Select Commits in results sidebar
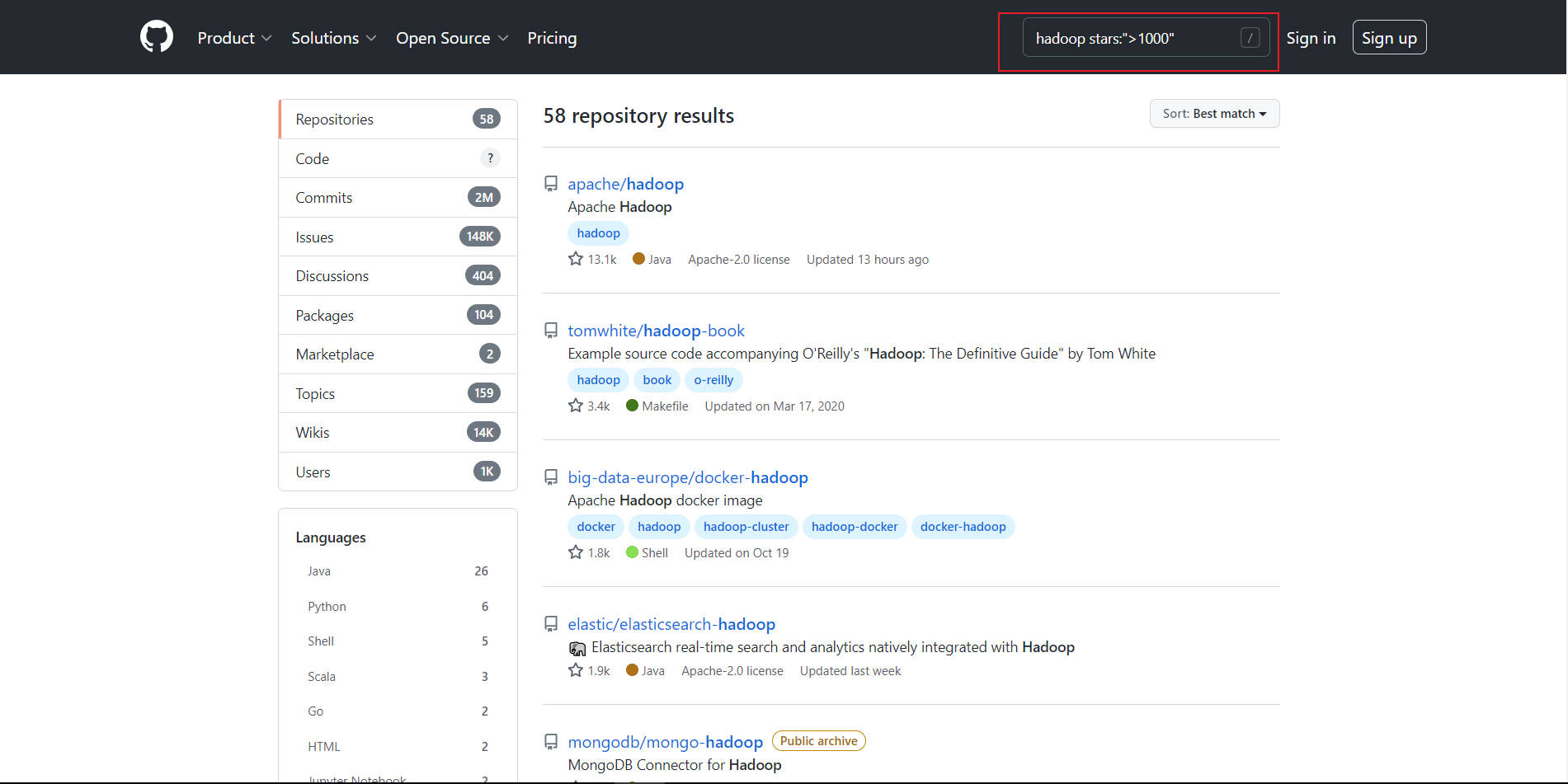This screenshot has height=784, width=1568. tap(398, 198)
